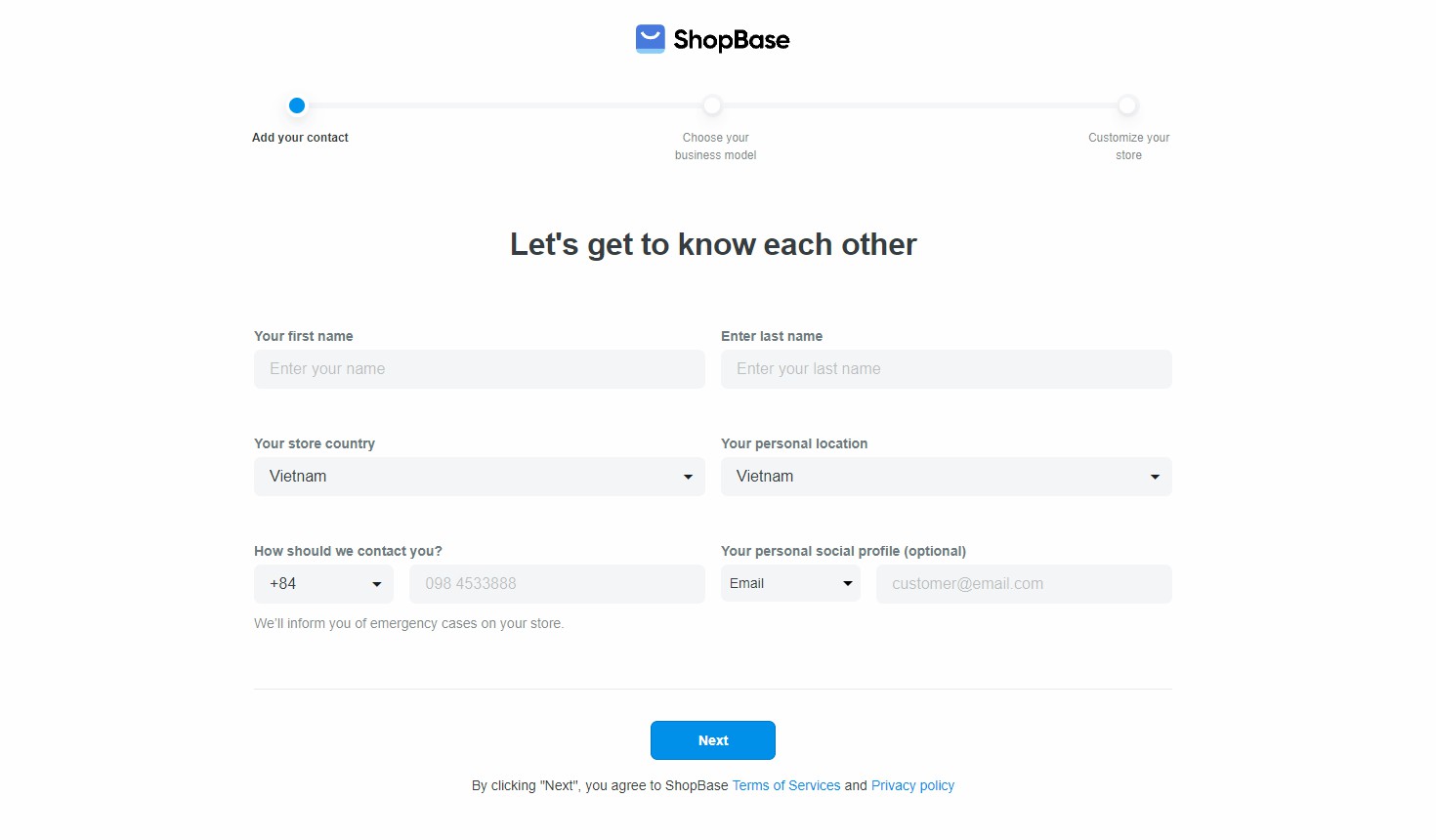Image resolution: width=1436 pixels, height=840 pixels.
Task: Click the ShopBase shopping bag logo icon
Action: click(650, 39)
